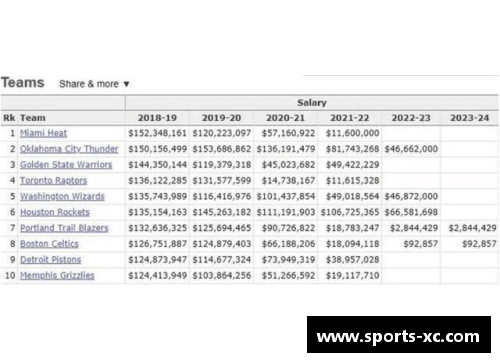Click the Houston Rockets link
The width and height of the screenshot is (500, 362).
(55, 212)
